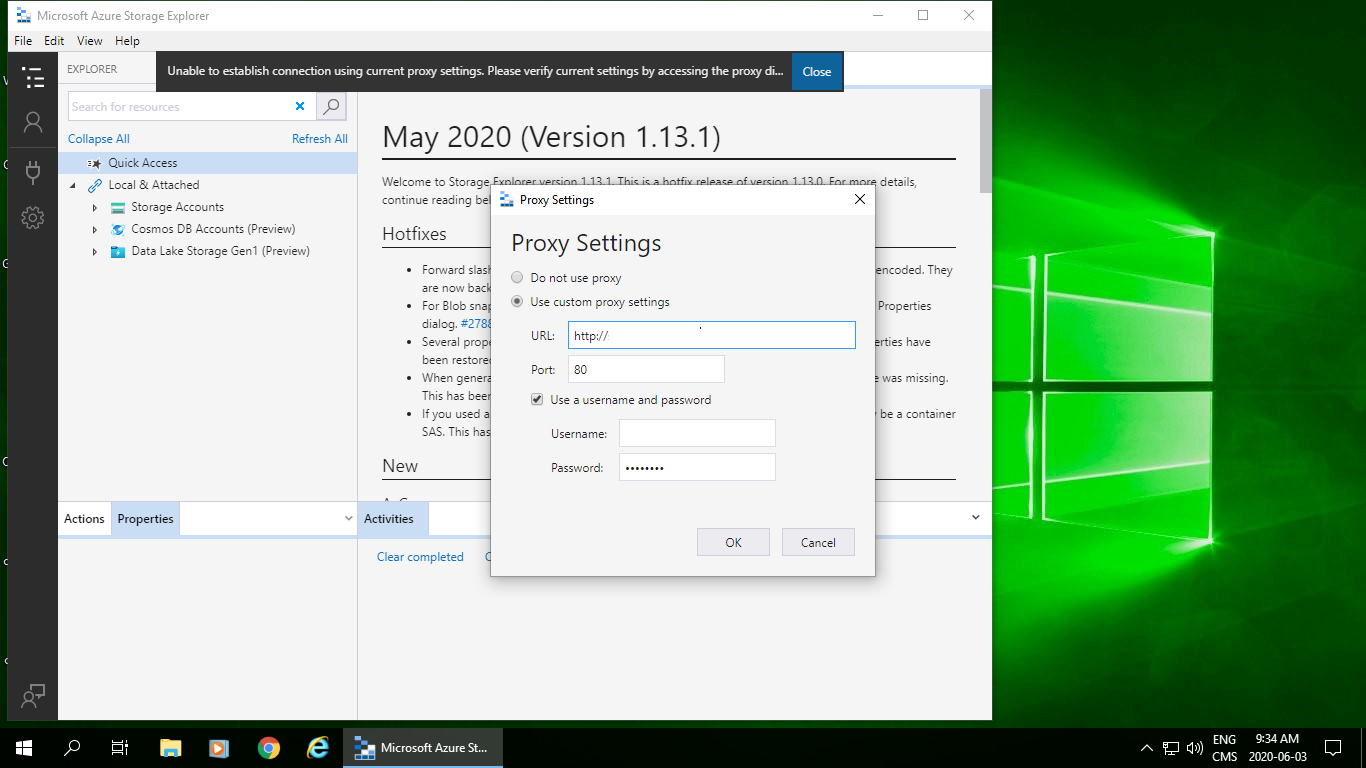Open the Feedback icon at sidebar bottom

pos(33,696)
